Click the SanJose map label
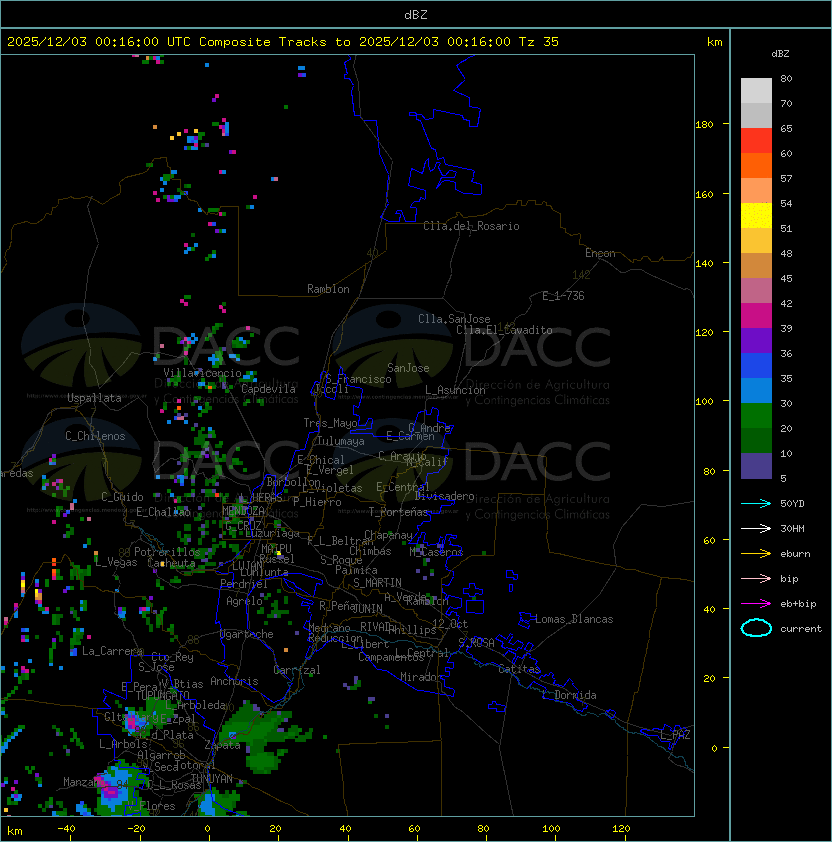 (x=408, y=368)
